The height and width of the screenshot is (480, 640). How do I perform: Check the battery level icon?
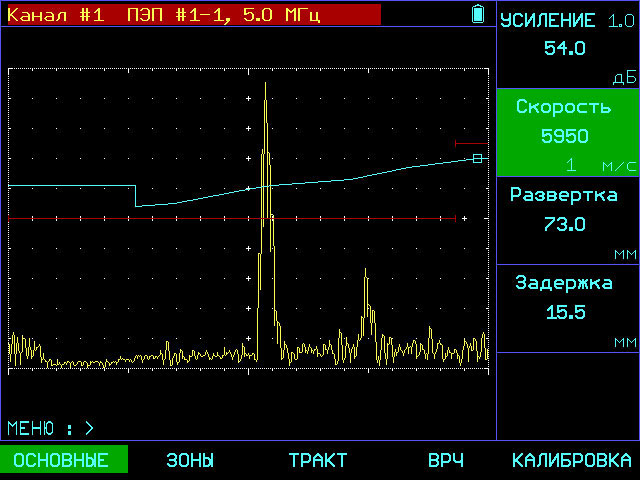click(x=478, y=13)
